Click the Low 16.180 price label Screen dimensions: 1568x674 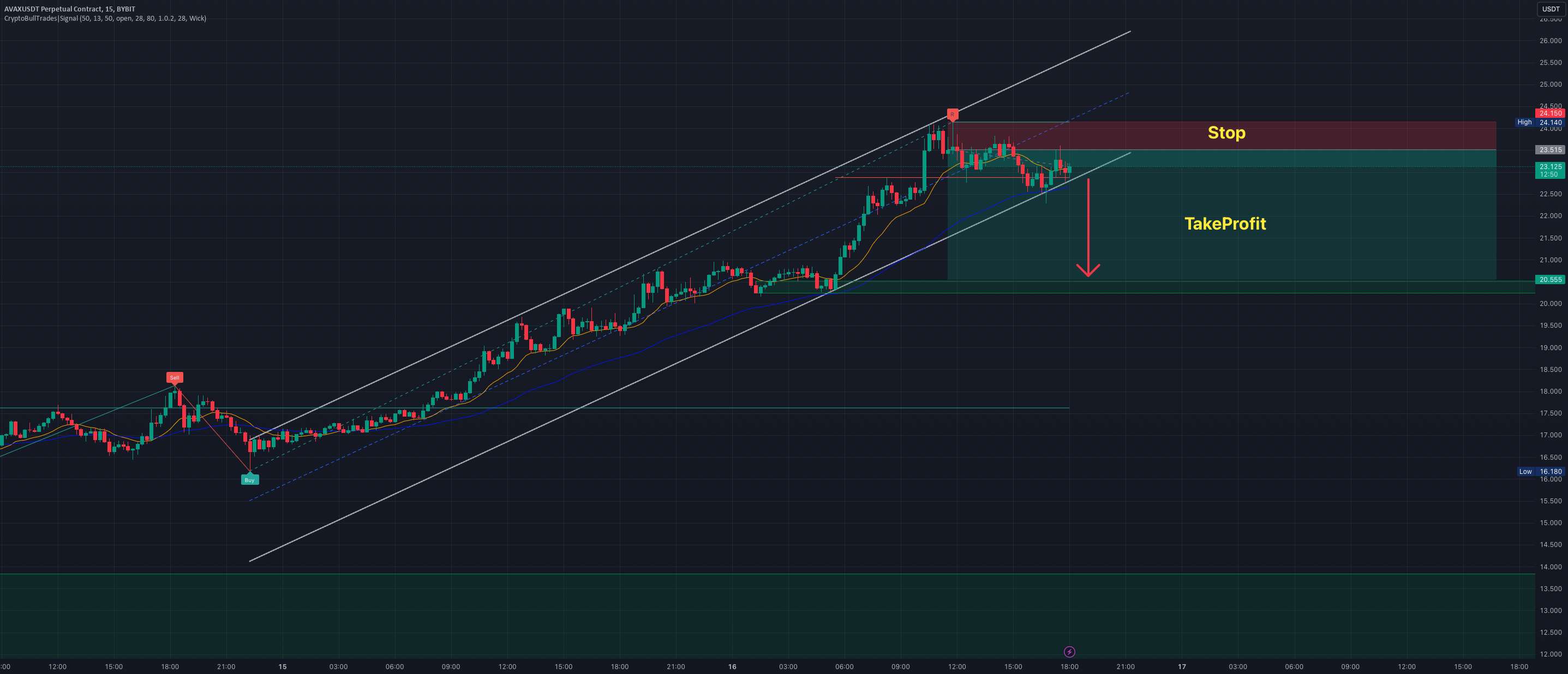[x=1540, y=472]
